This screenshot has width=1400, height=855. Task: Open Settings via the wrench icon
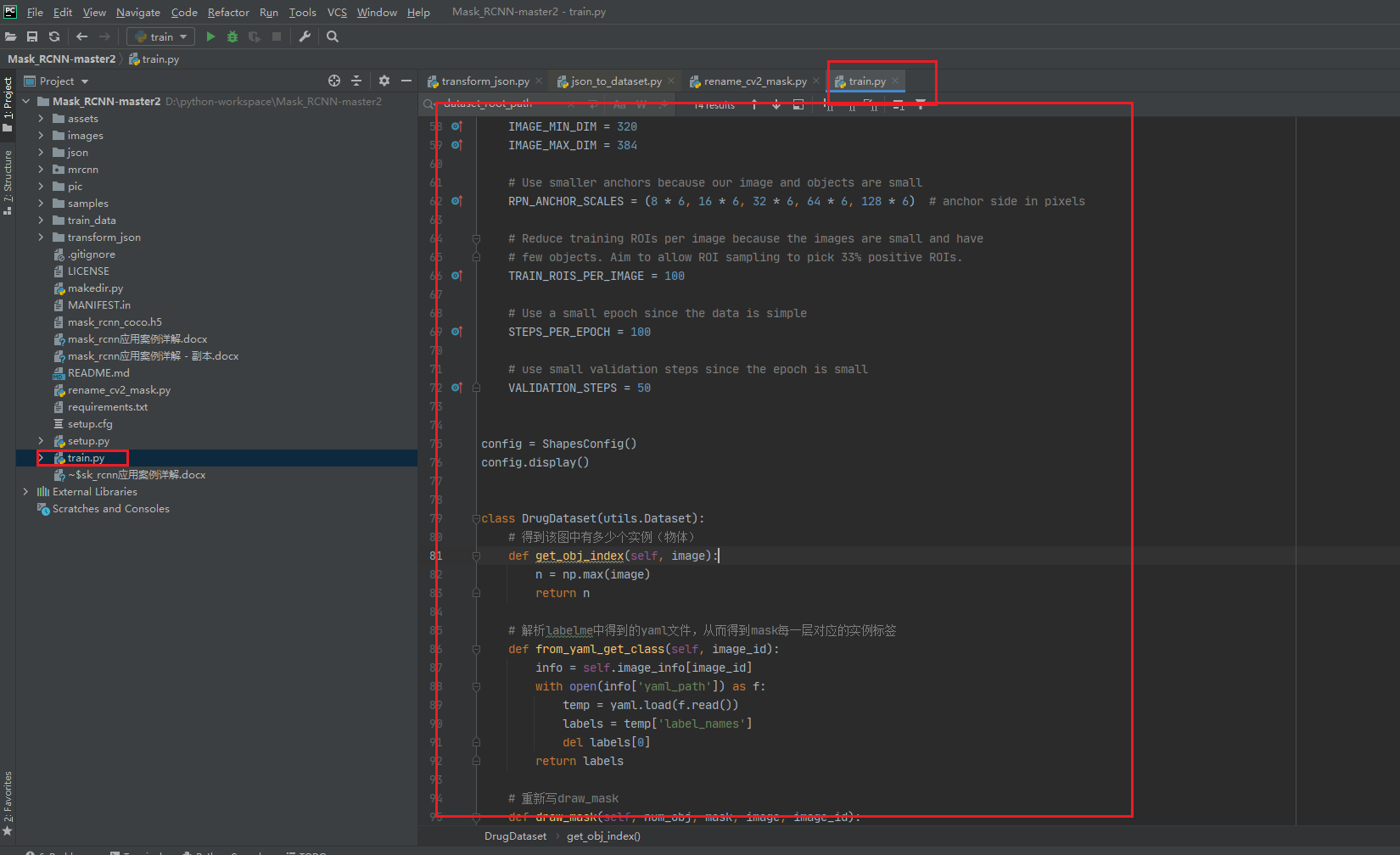[305, 36]
